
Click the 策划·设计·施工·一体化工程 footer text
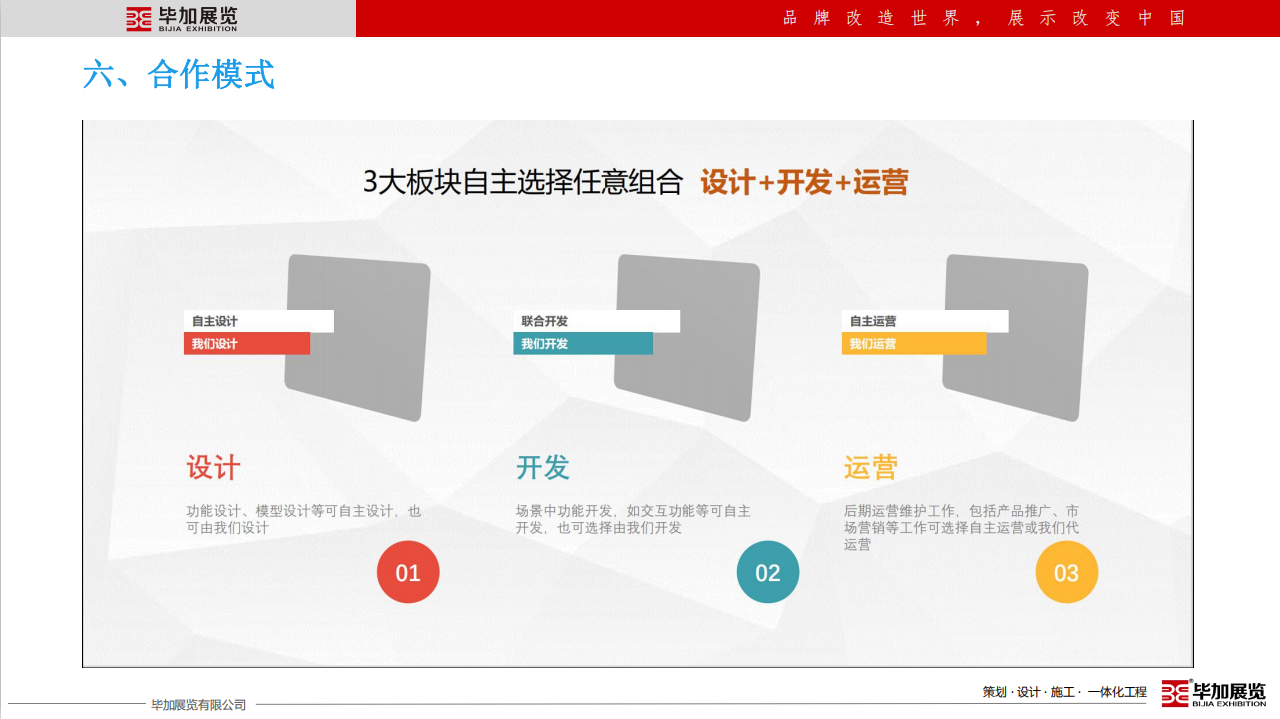point(1064,692)
